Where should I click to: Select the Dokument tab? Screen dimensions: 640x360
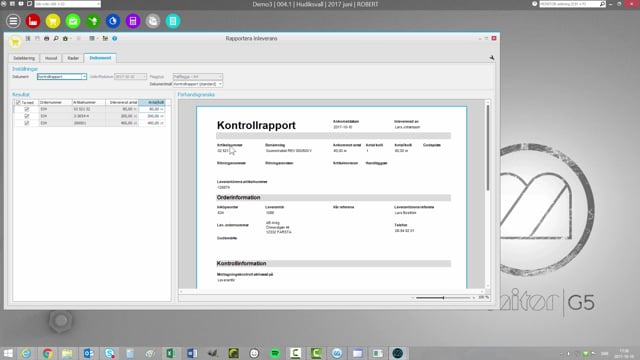tap(100, 58)
